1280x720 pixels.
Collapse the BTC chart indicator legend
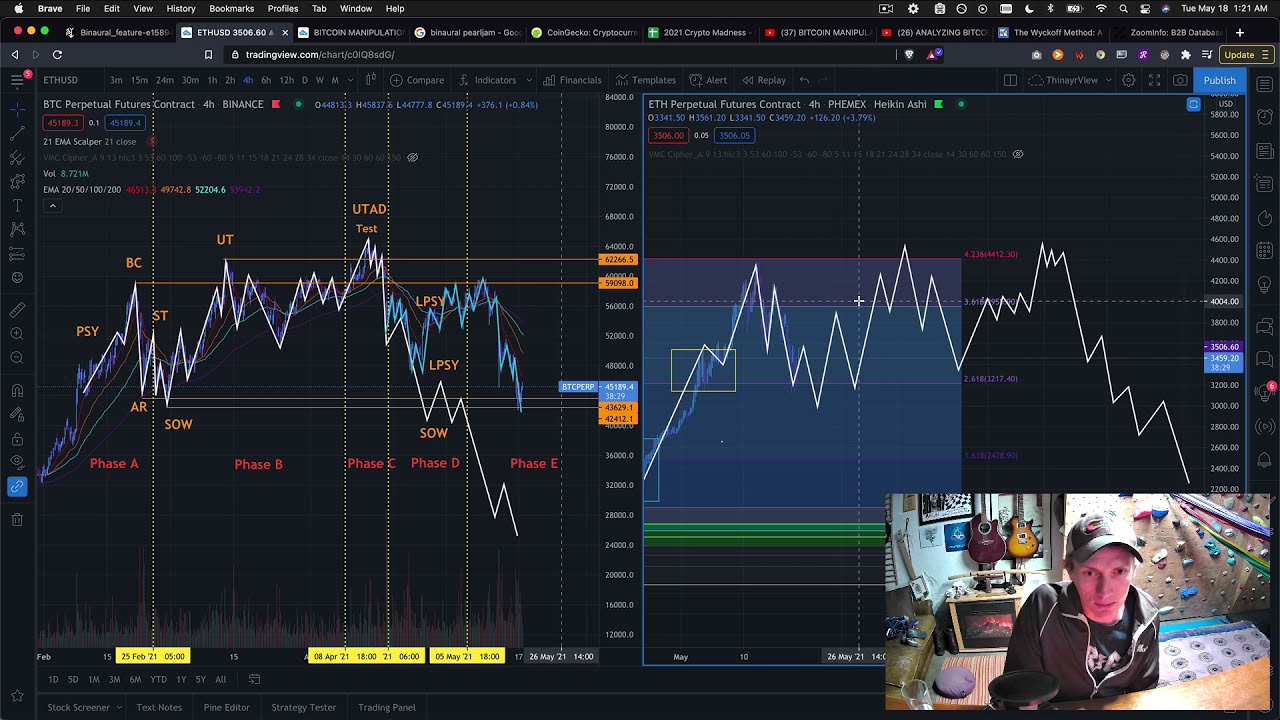[x=52, y=206]
